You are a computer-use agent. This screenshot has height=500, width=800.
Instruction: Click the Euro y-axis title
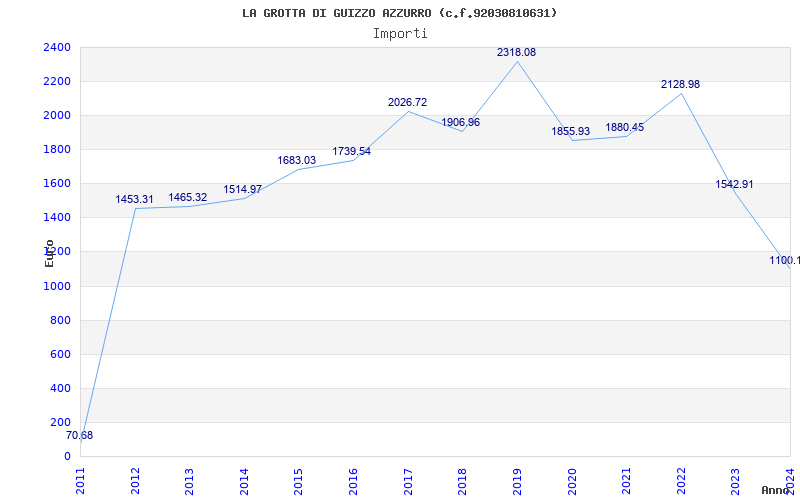point(49,254)
